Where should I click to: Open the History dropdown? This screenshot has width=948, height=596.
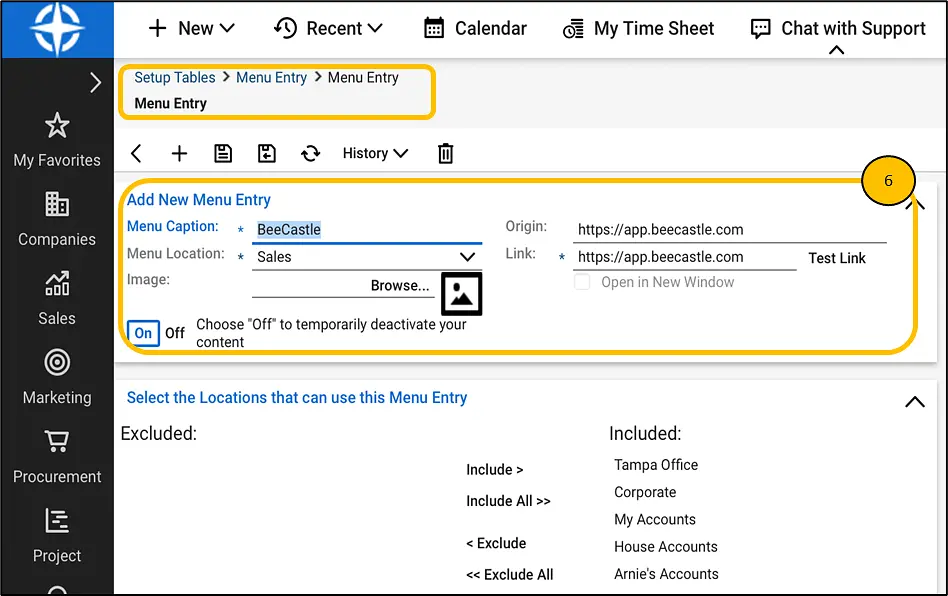click(375, 154)
